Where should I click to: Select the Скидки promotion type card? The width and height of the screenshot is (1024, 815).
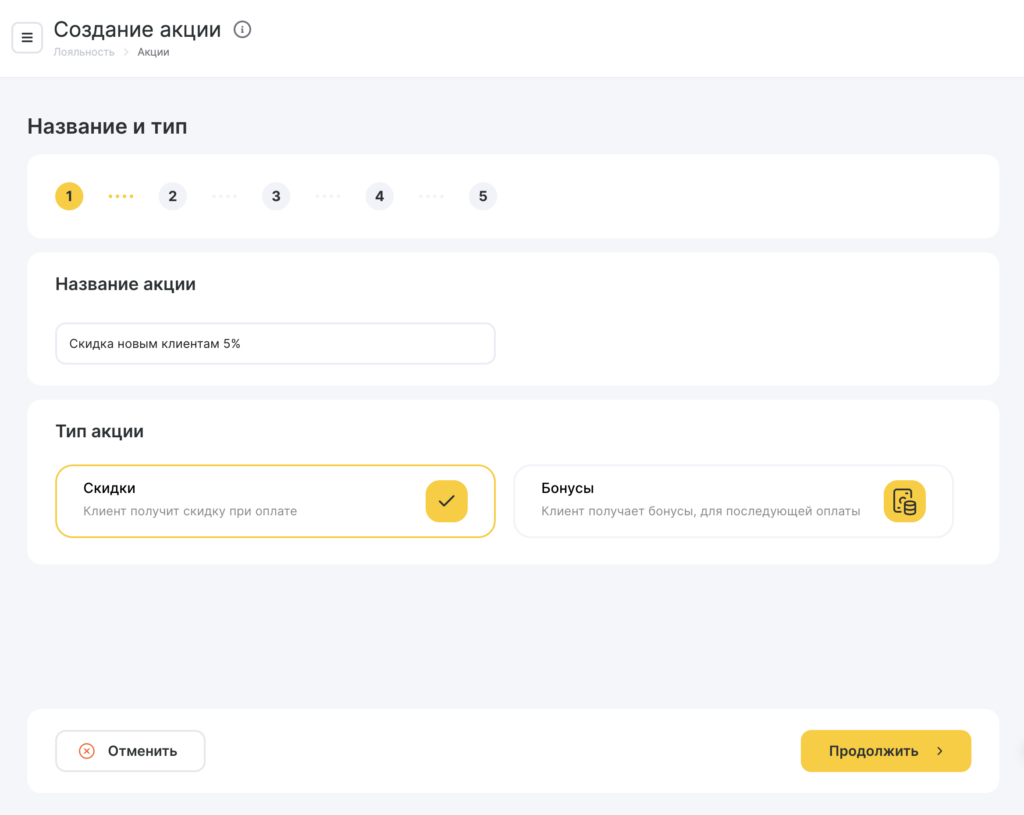[x=240, y=501]
